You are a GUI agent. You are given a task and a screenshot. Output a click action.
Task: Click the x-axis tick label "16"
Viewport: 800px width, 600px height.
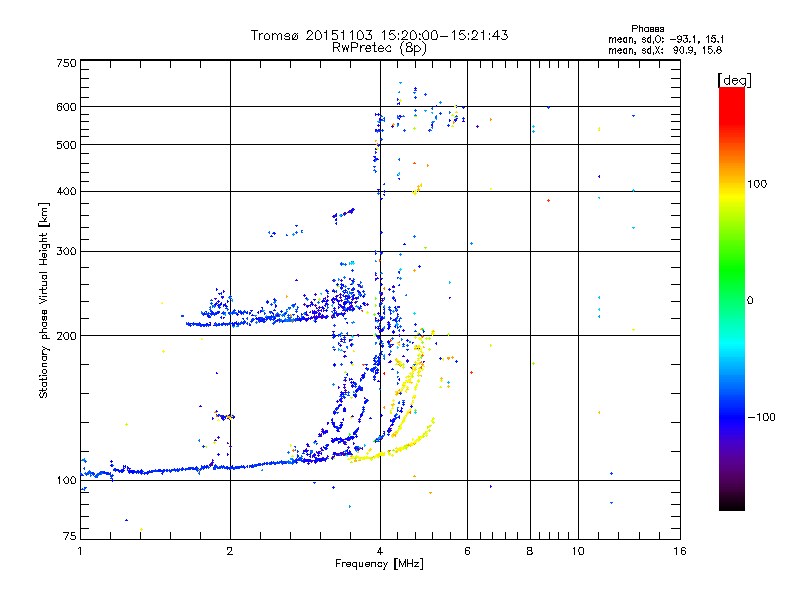(x=680, y=551)
